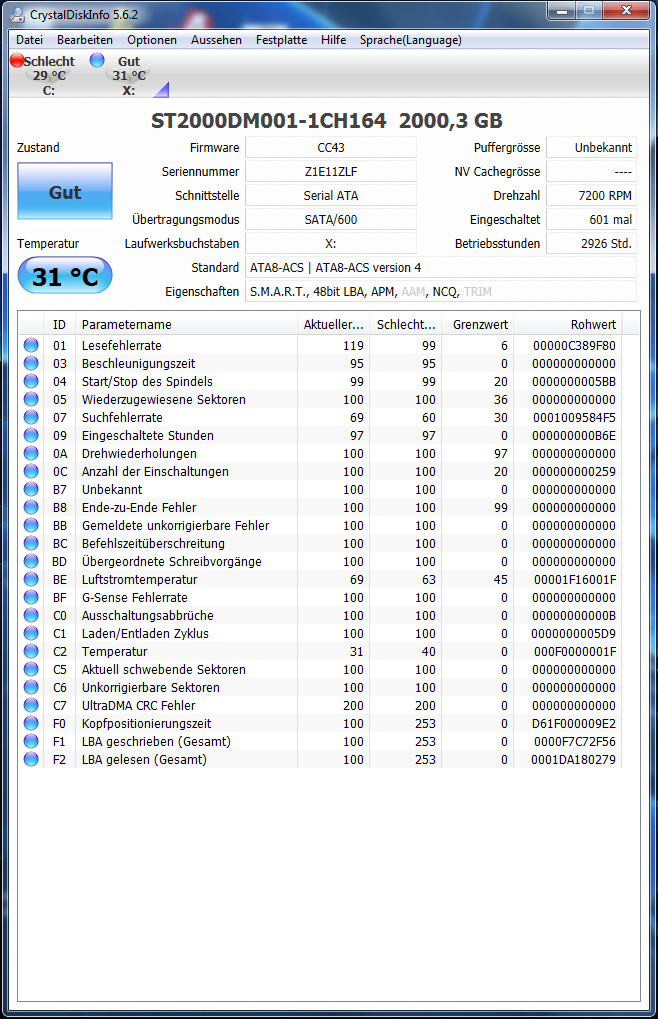
Task: Click raw value 0001DA180279 of LBA gelesen
Action: [574, 759]
